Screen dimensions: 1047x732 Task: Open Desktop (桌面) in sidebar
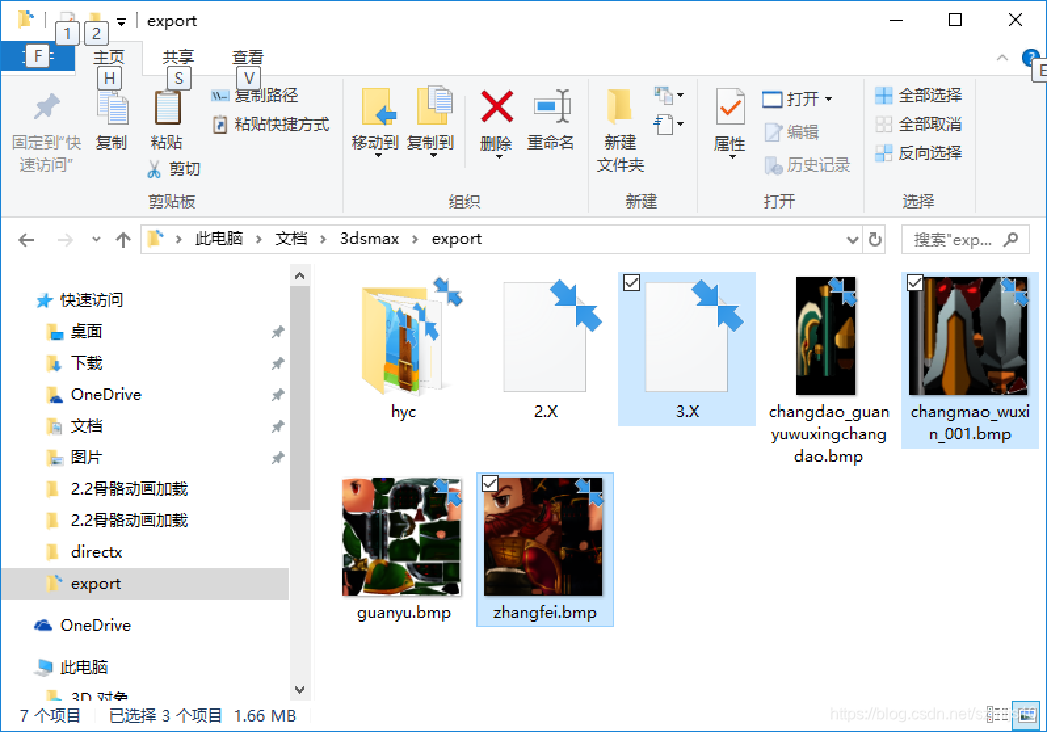coord(86,331)
